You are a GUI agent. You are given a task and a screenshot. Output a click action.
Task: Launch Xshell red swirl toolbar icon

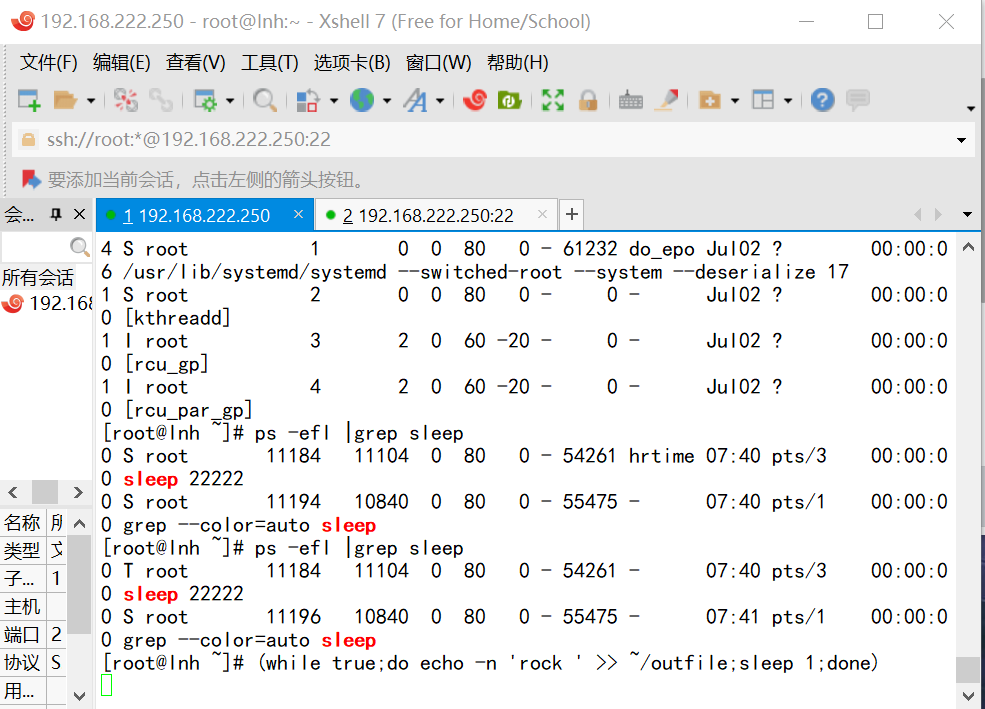tap(475, 100)
